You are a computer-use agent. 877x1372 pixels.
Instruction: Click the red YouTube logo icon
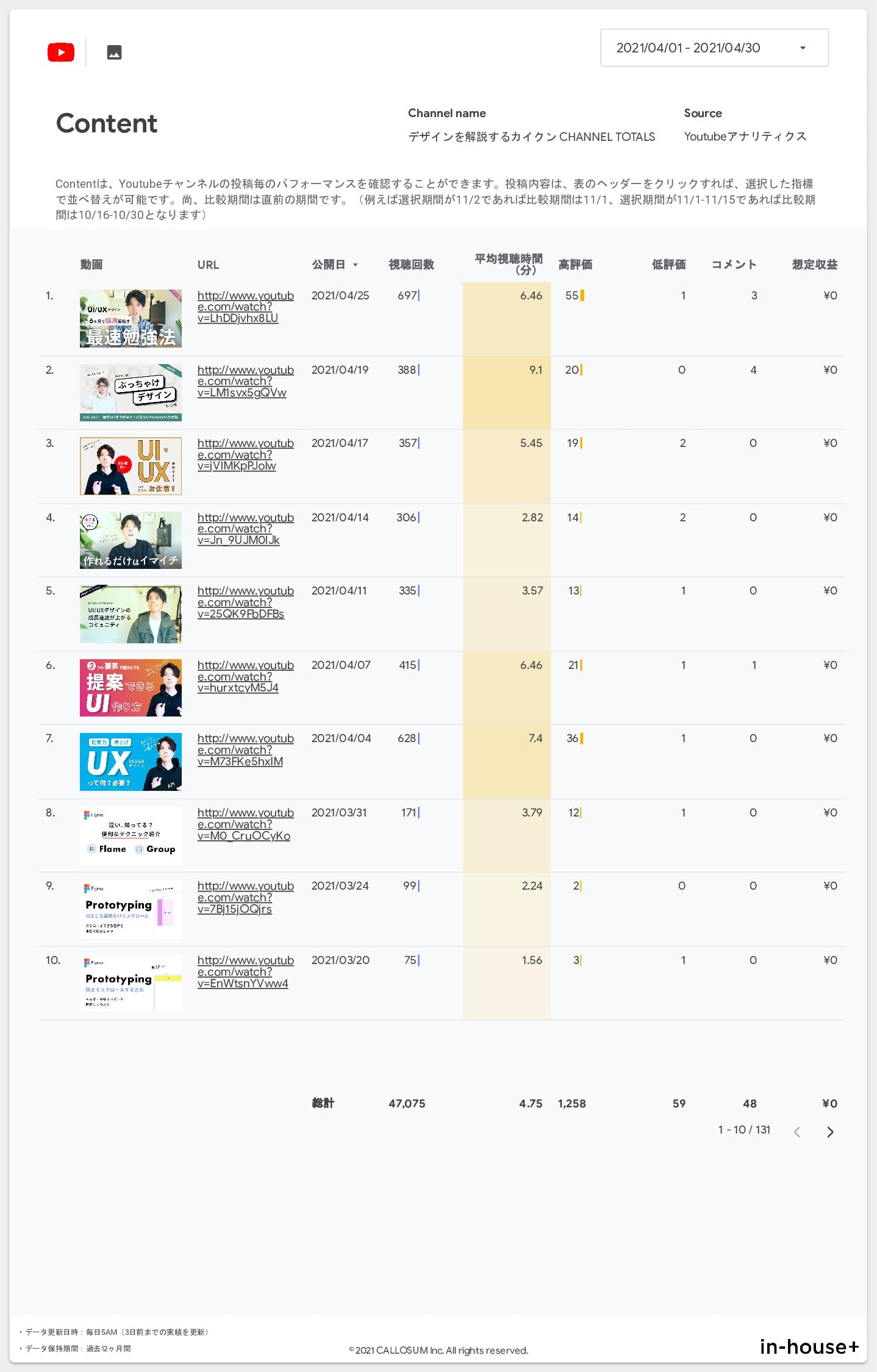pos(61,52)
